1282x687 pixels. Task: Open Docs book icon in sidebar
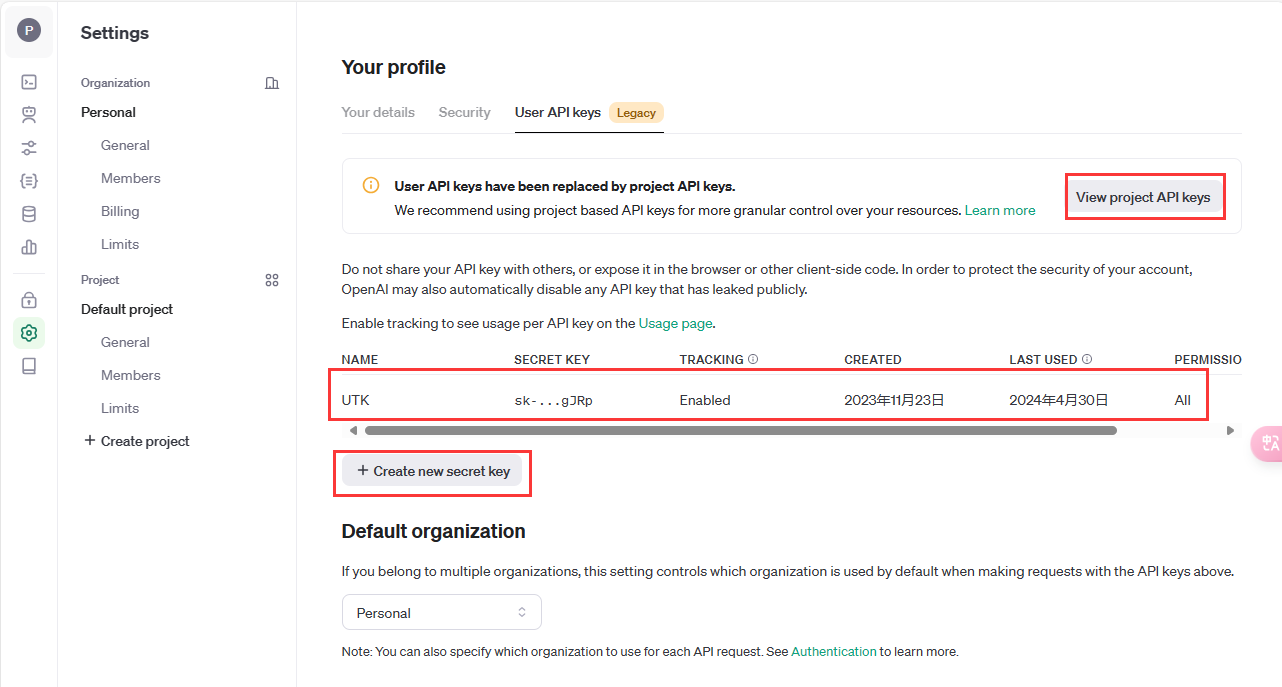pyautogui.click(x=29, y=366)
